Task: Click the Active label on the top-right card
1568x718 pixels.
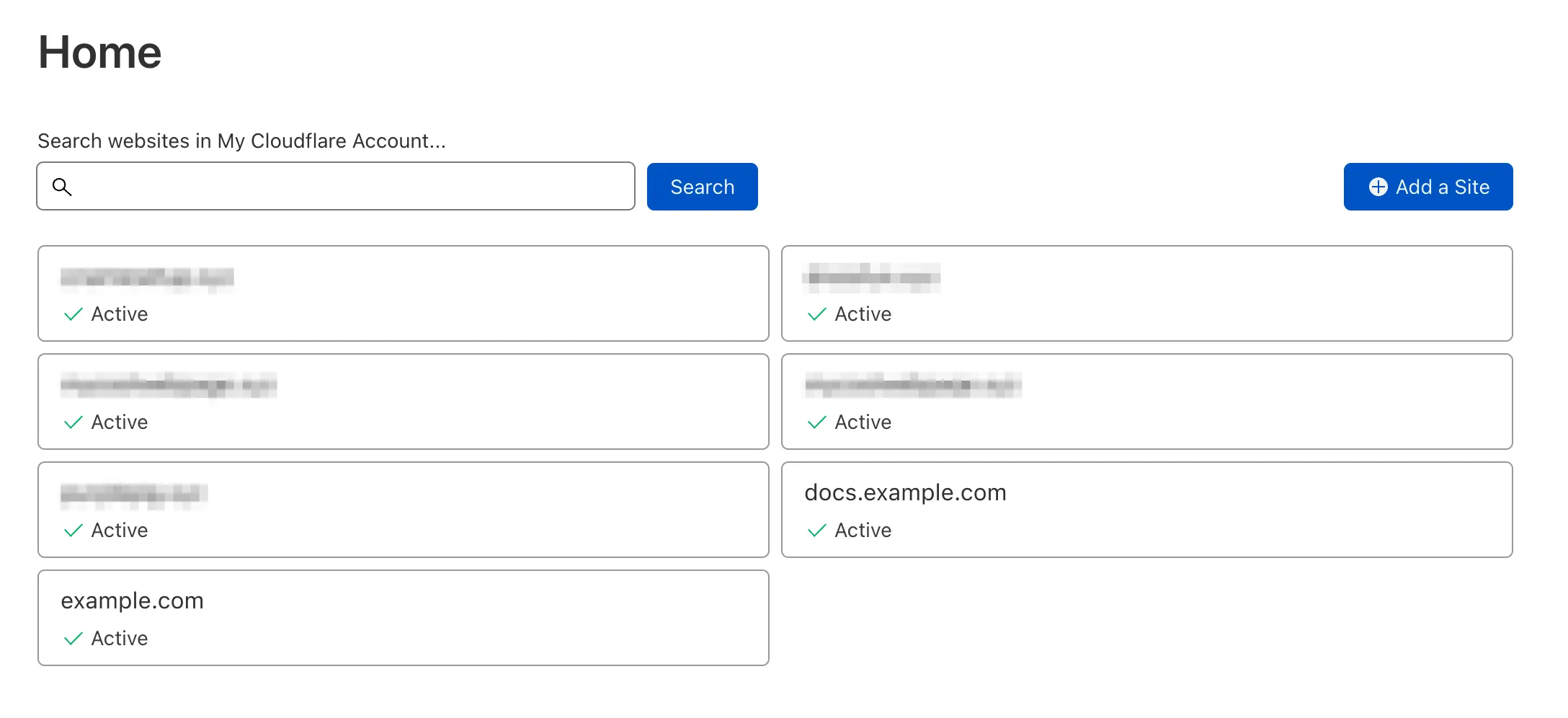Action: click(863, 314)
